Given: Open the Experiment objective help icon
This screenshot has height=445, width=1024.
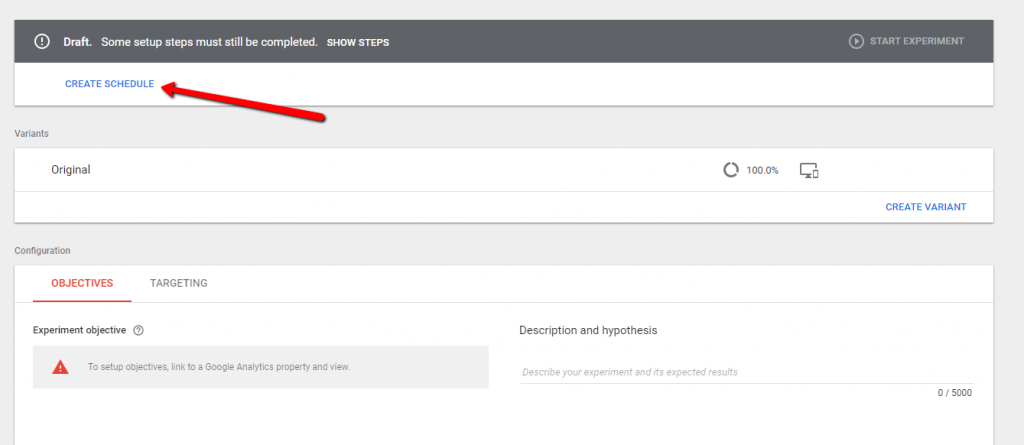Looking at the screenshot, I should 138,330.
